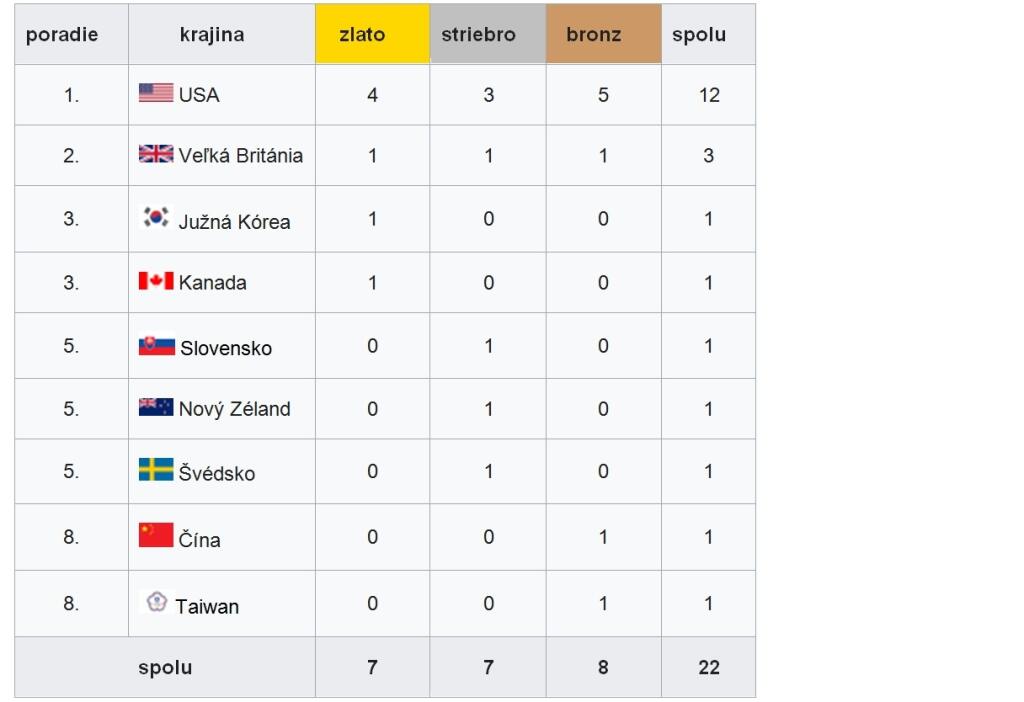The width and height of the screenshot is (1024, 702).
Task: Open the Švédsko country link
Action: coord(217,472)
